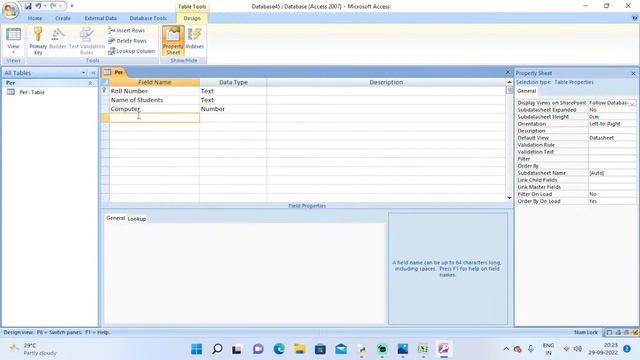Open All Tables navigation dropdown

83,73
